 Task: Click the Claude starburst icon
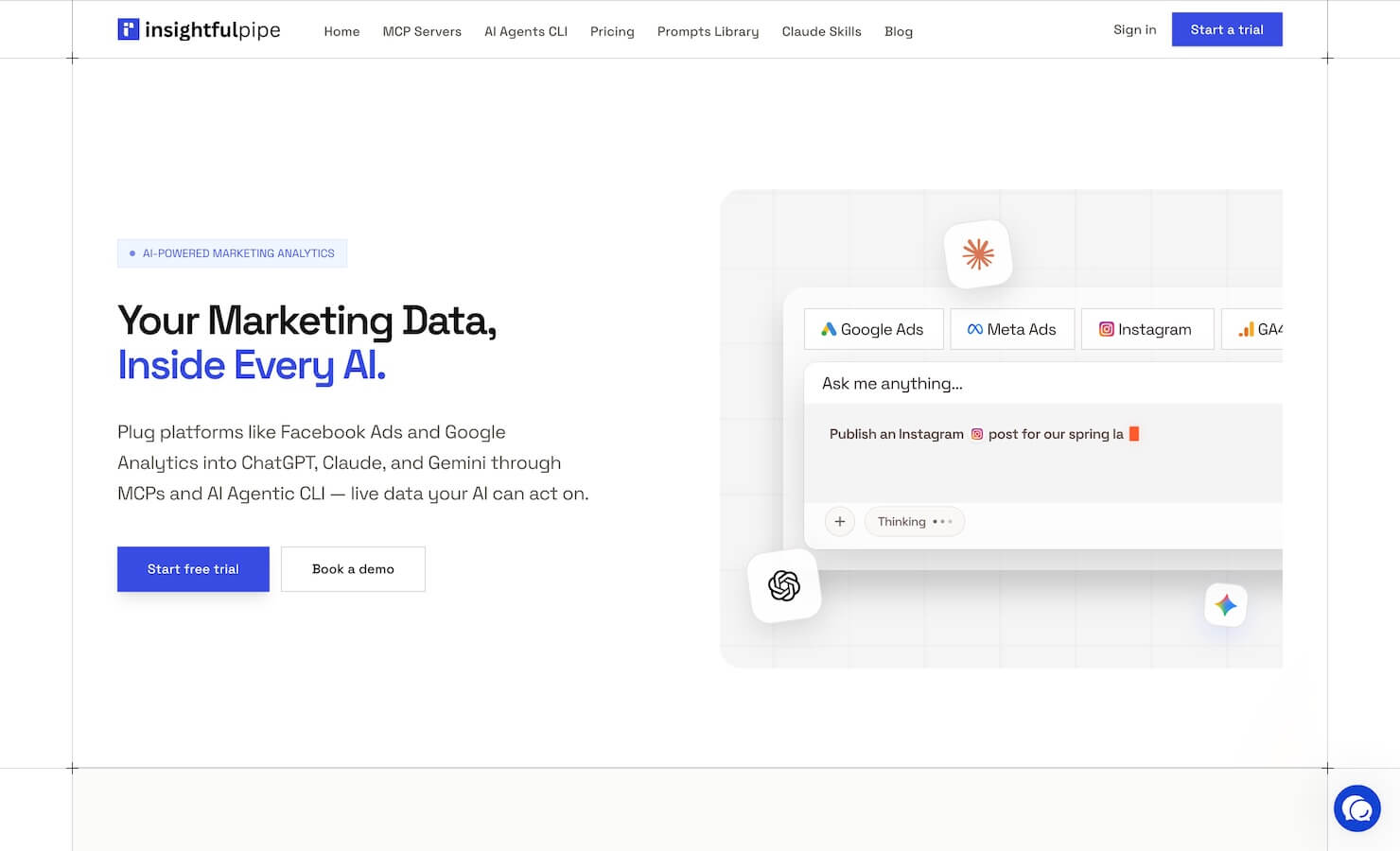[x=978, y=254]
